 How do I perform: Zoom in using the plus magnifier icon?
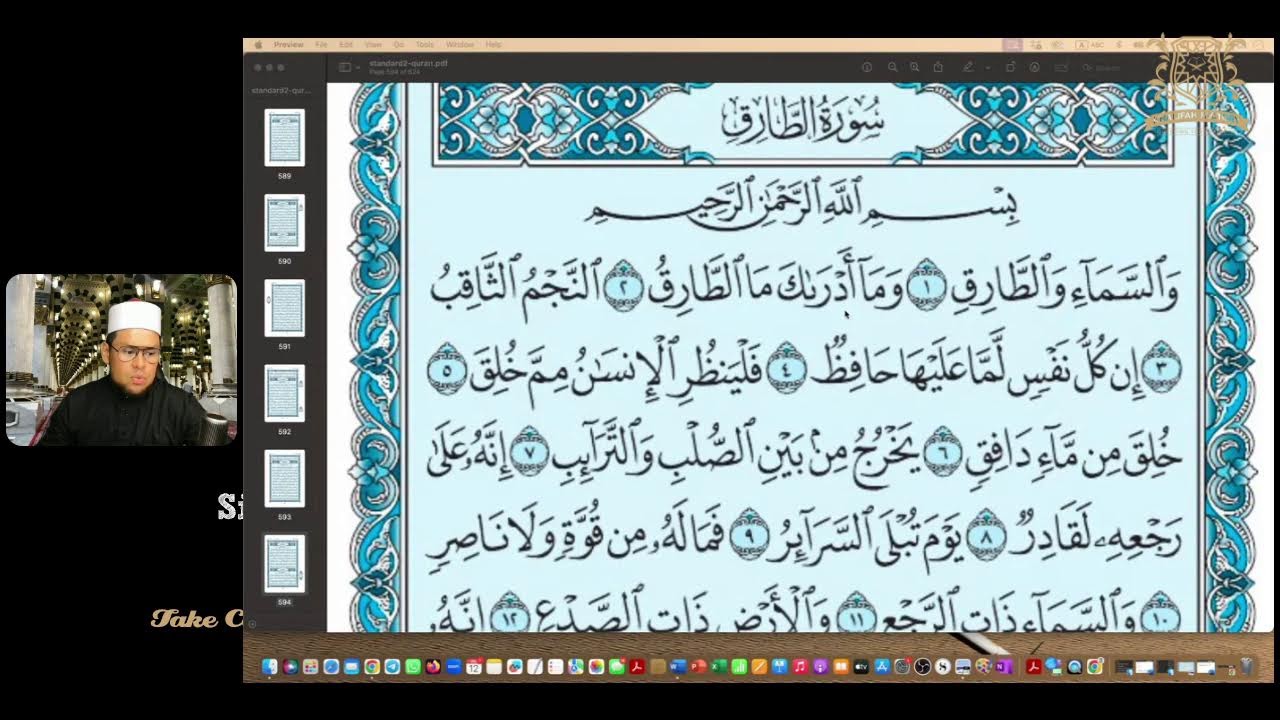pyautogui.click(x=914, y=67)
